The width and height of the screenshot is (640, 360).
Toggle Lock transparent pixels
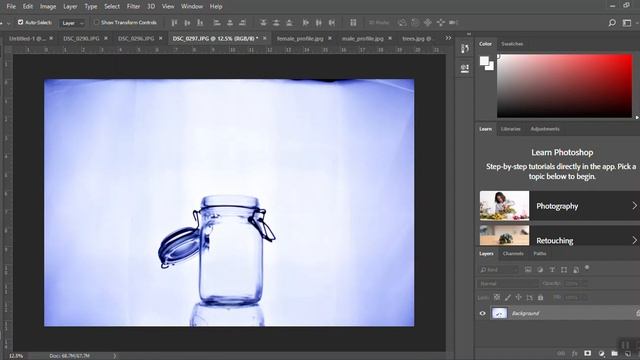pyautogui.click(x=497, y=298)
